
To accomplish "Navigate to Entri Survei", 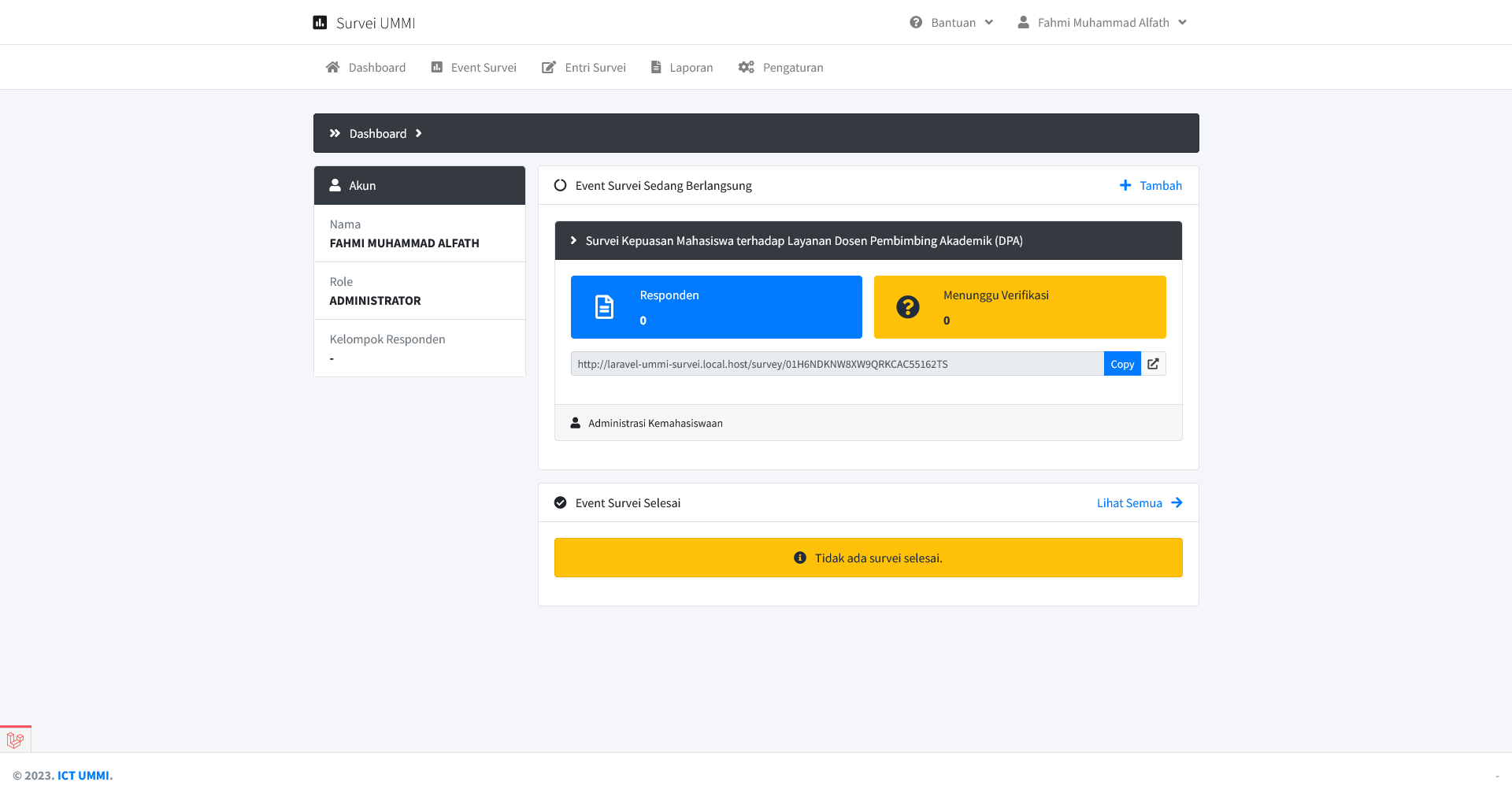I will pos(584,68).
